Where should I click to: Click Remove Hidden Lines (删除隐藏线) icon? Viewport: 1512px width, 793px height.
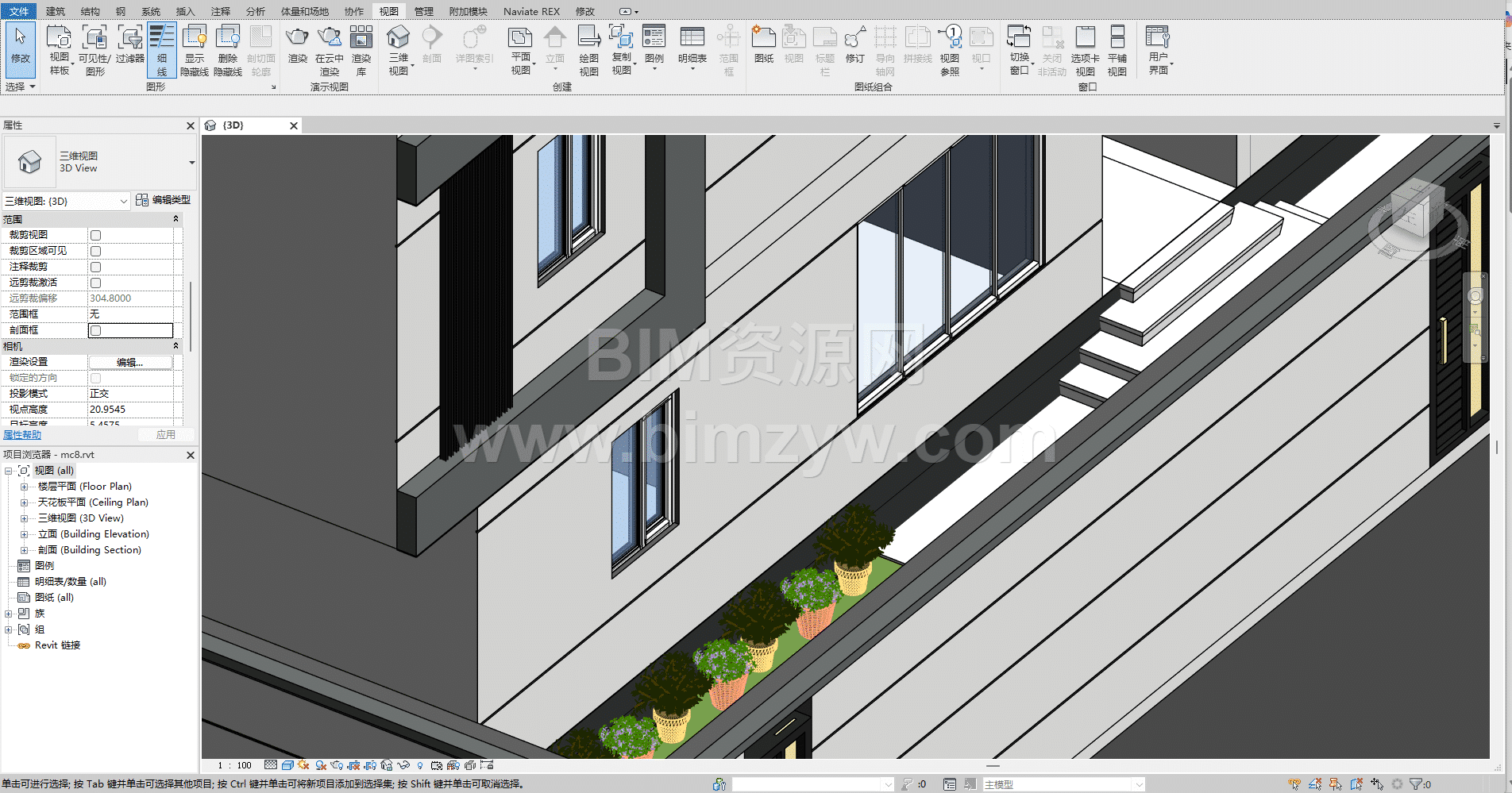point(228,49)
